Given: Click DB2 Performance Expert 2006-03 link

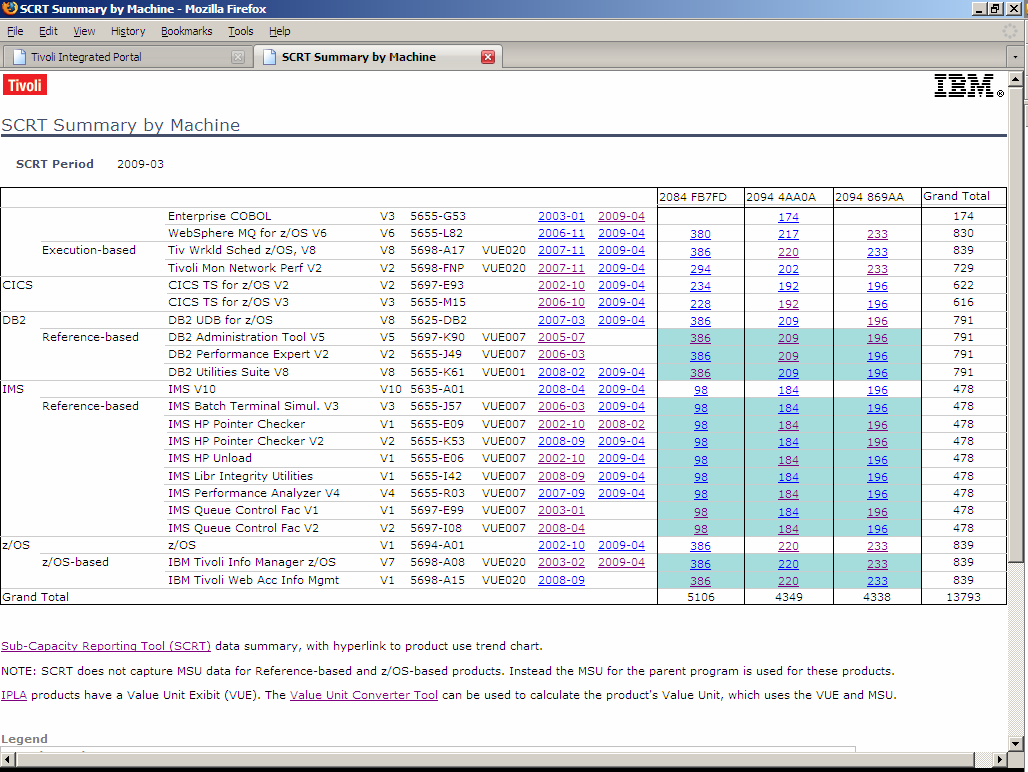Looking at the screenshot, I should [x=561, y=355].
